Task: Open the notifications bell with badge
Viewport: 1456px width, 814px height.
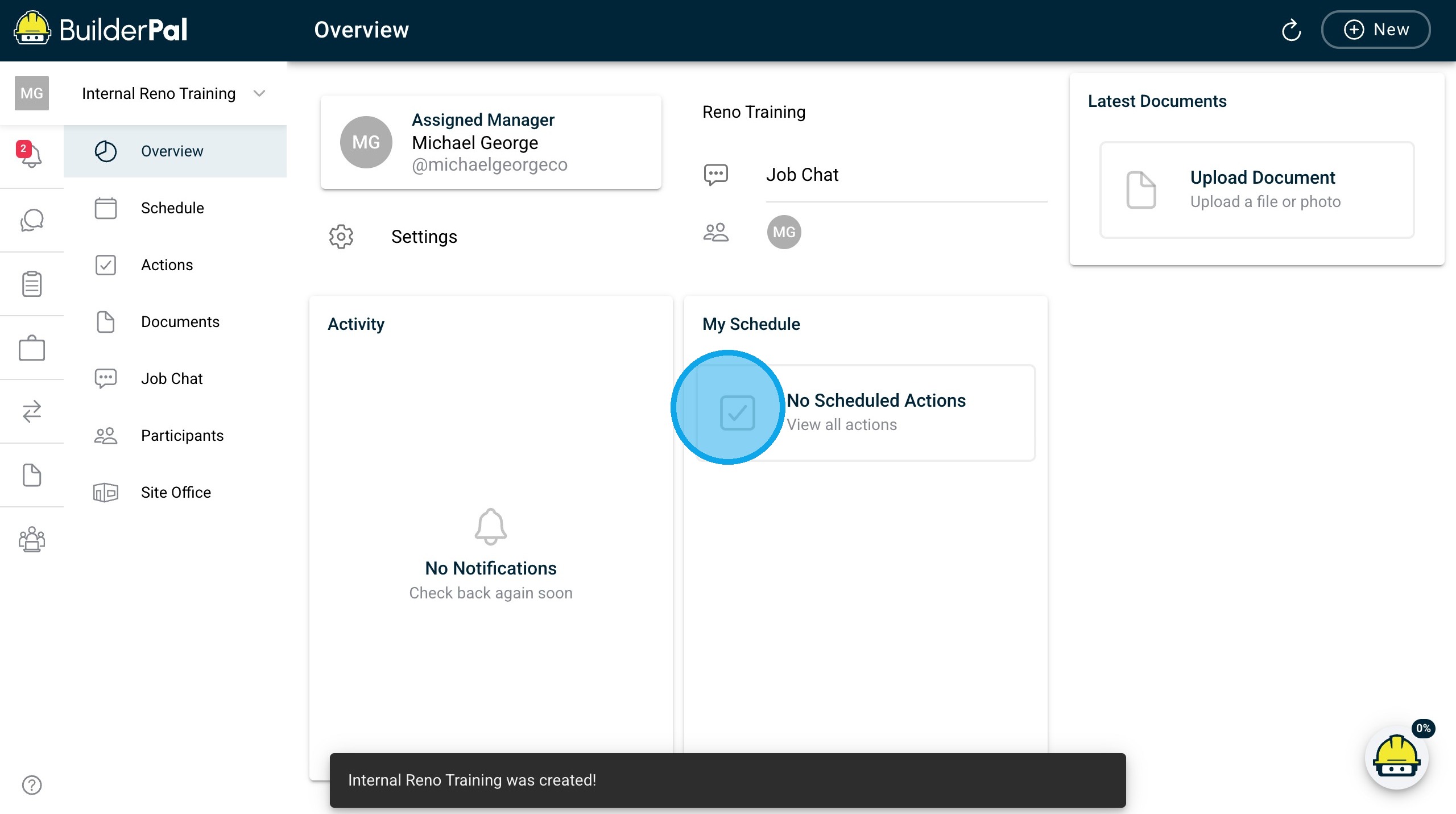Action: click(x=31, y=154)
